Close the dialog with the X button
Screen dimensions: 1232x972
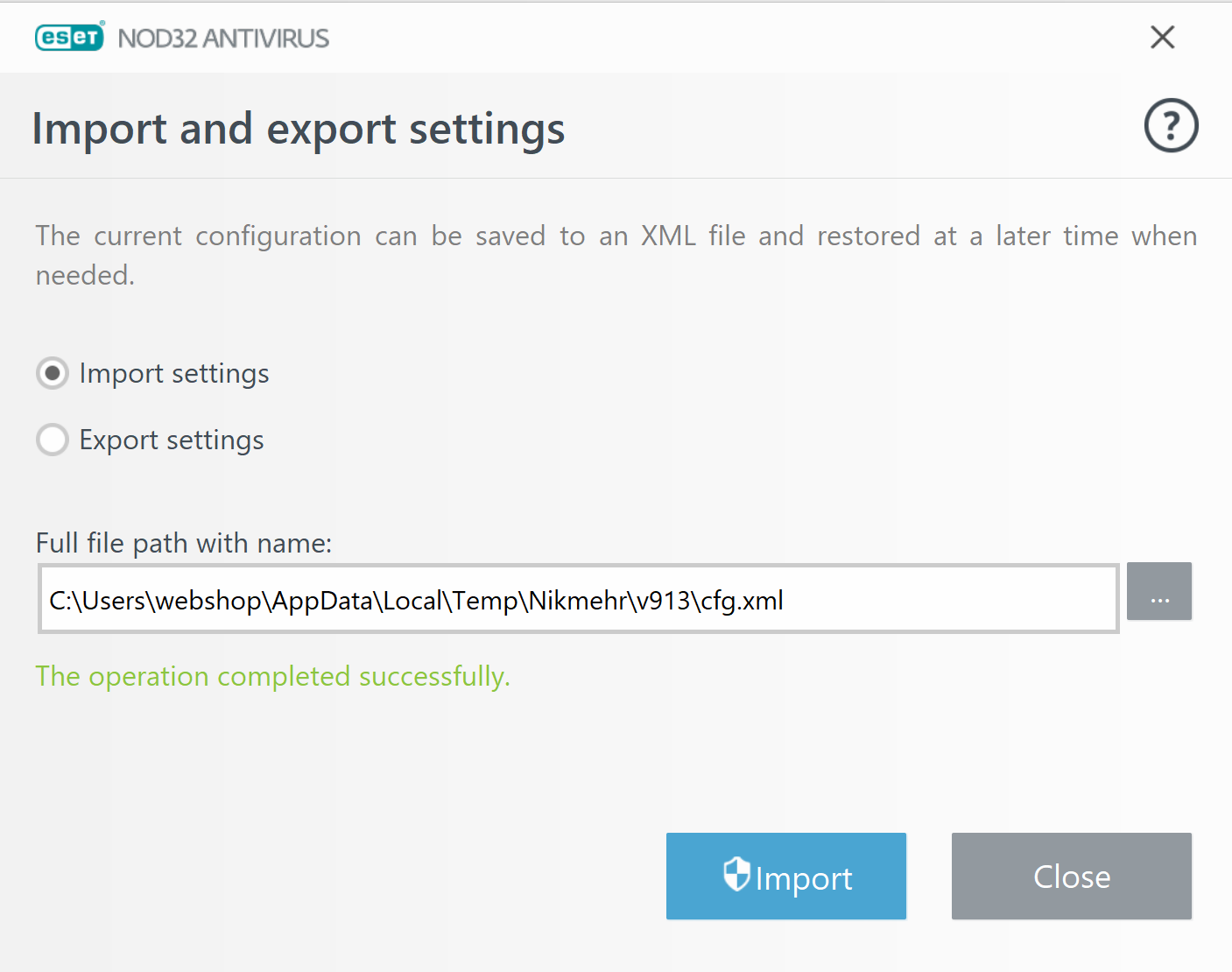point(1163,37)
